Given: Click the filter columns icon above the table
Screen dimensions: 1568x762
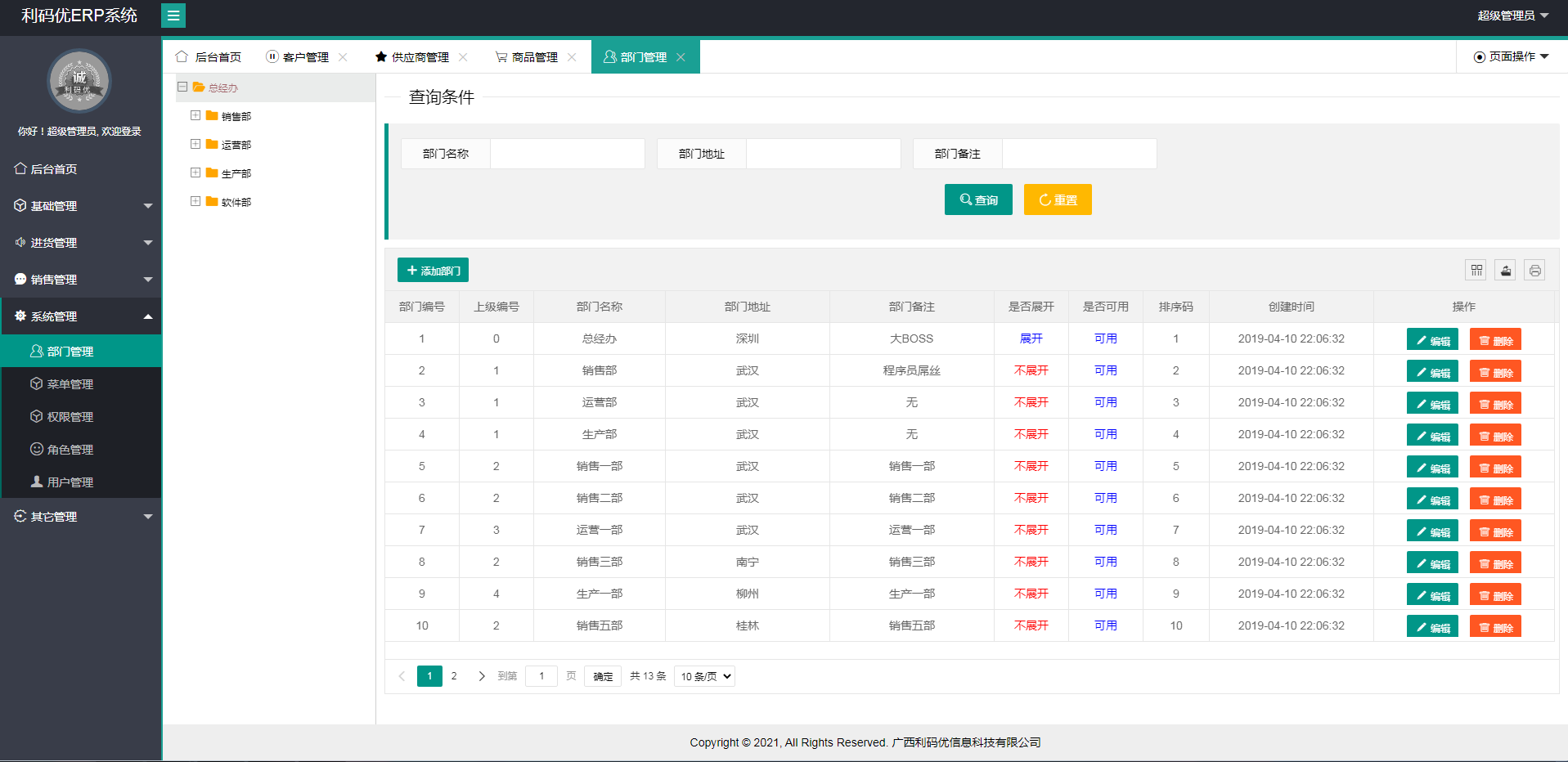Looking at the screenshot, I should tap(1476, 270).
